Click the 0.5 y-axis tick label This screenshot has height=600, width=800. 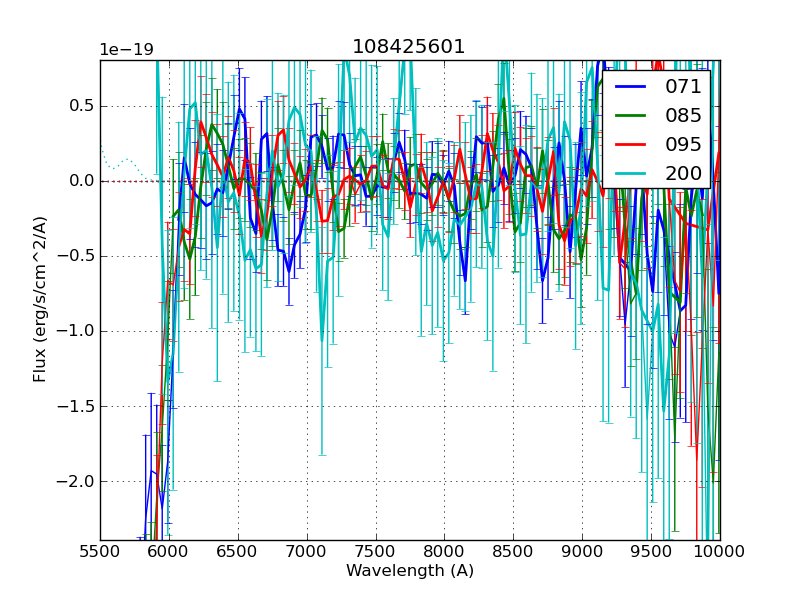[80, 106]
